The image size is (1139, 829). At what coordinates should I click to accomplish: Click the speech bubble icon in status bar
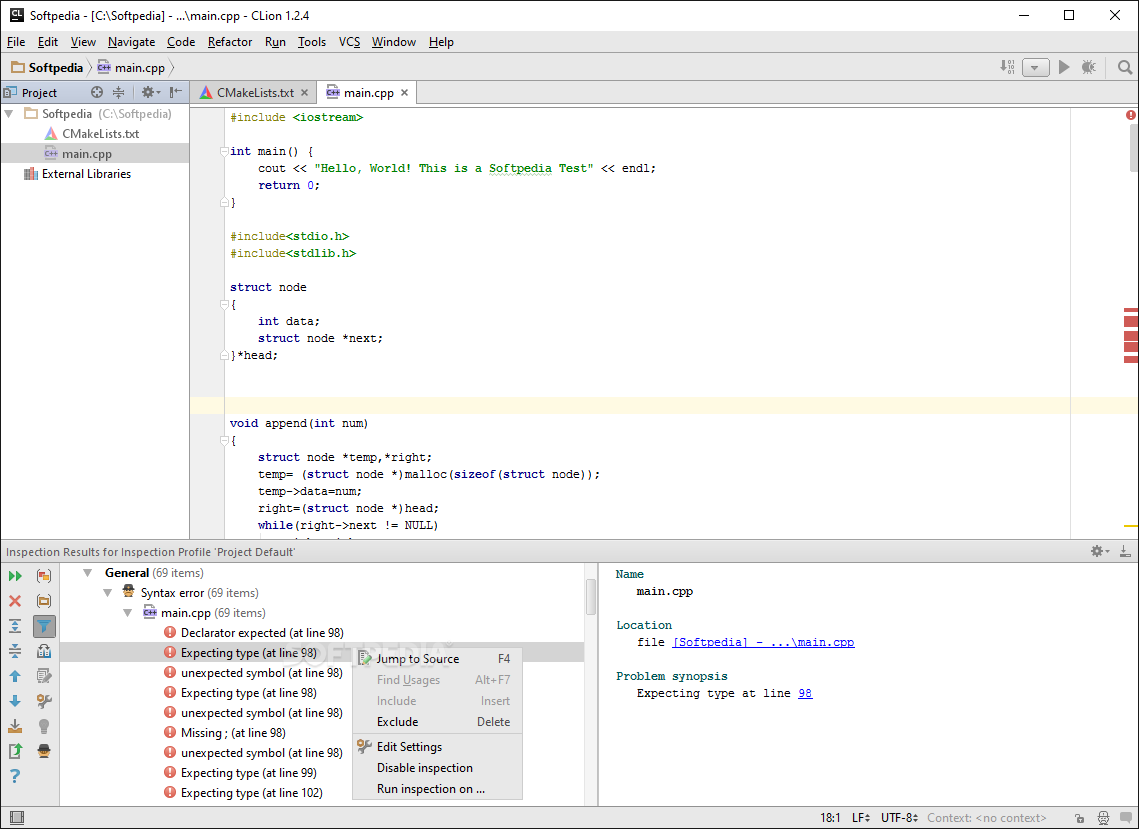pyautogui.click(x=1125, y=818)
